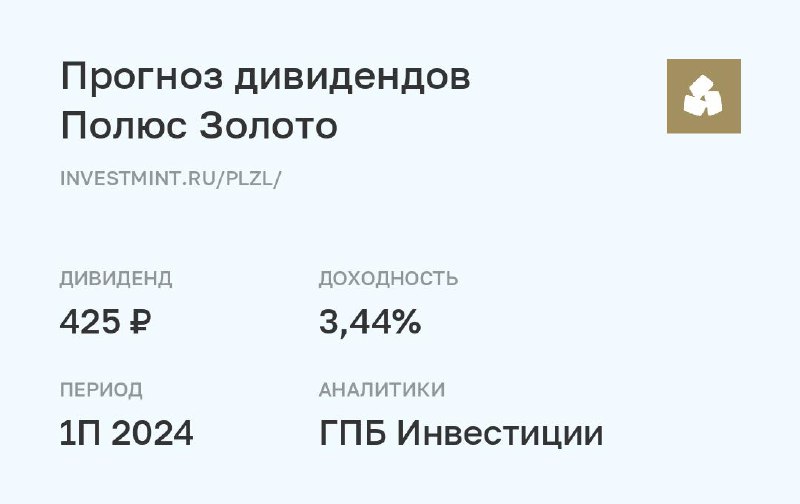This screenshot has height=504, width=800.
Task: Click the ruble sign after 425
Action: click(x=142, y=322)
